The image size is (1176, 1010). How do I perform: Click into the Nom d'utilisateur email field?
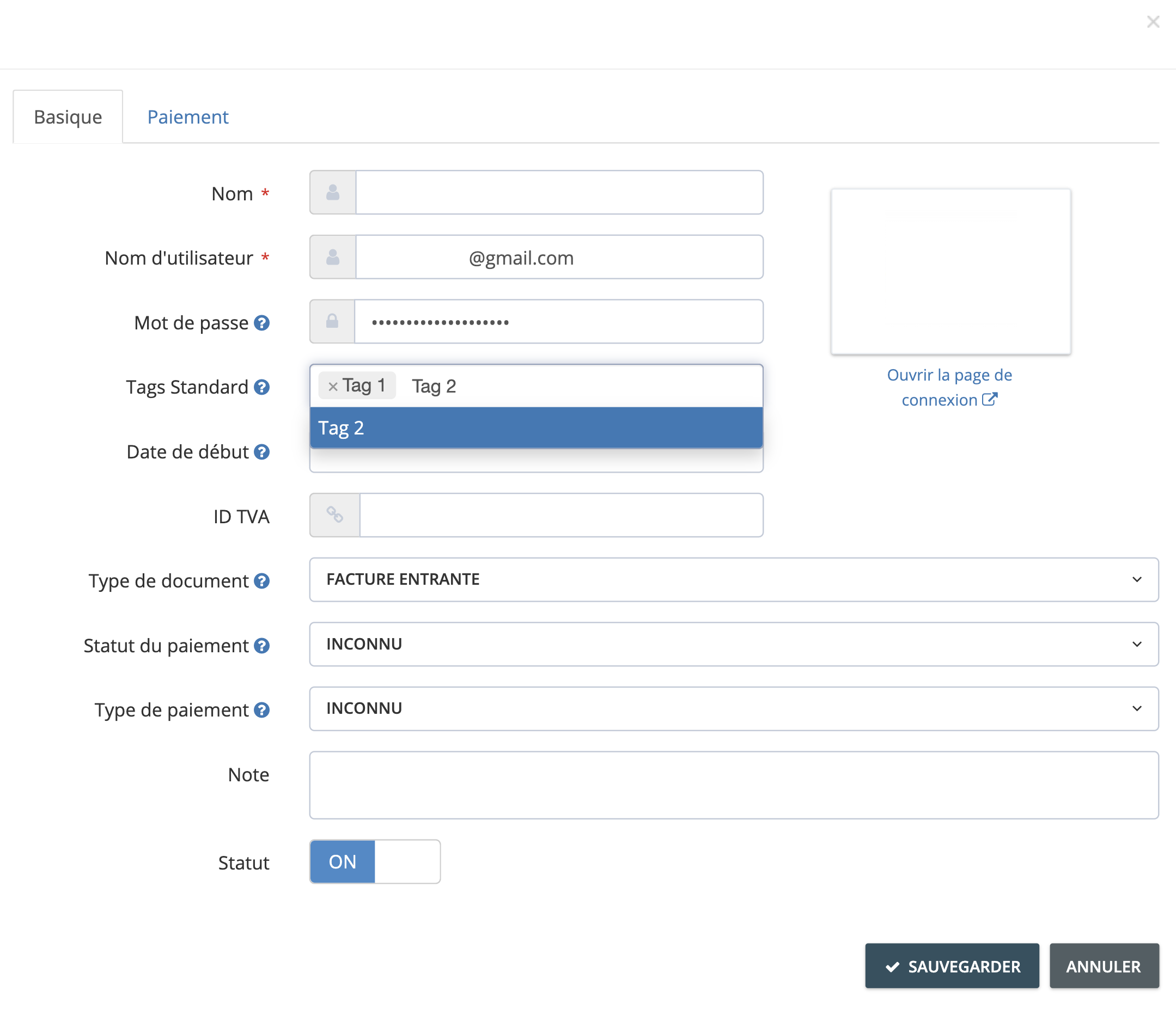click(x=559, y=257)
